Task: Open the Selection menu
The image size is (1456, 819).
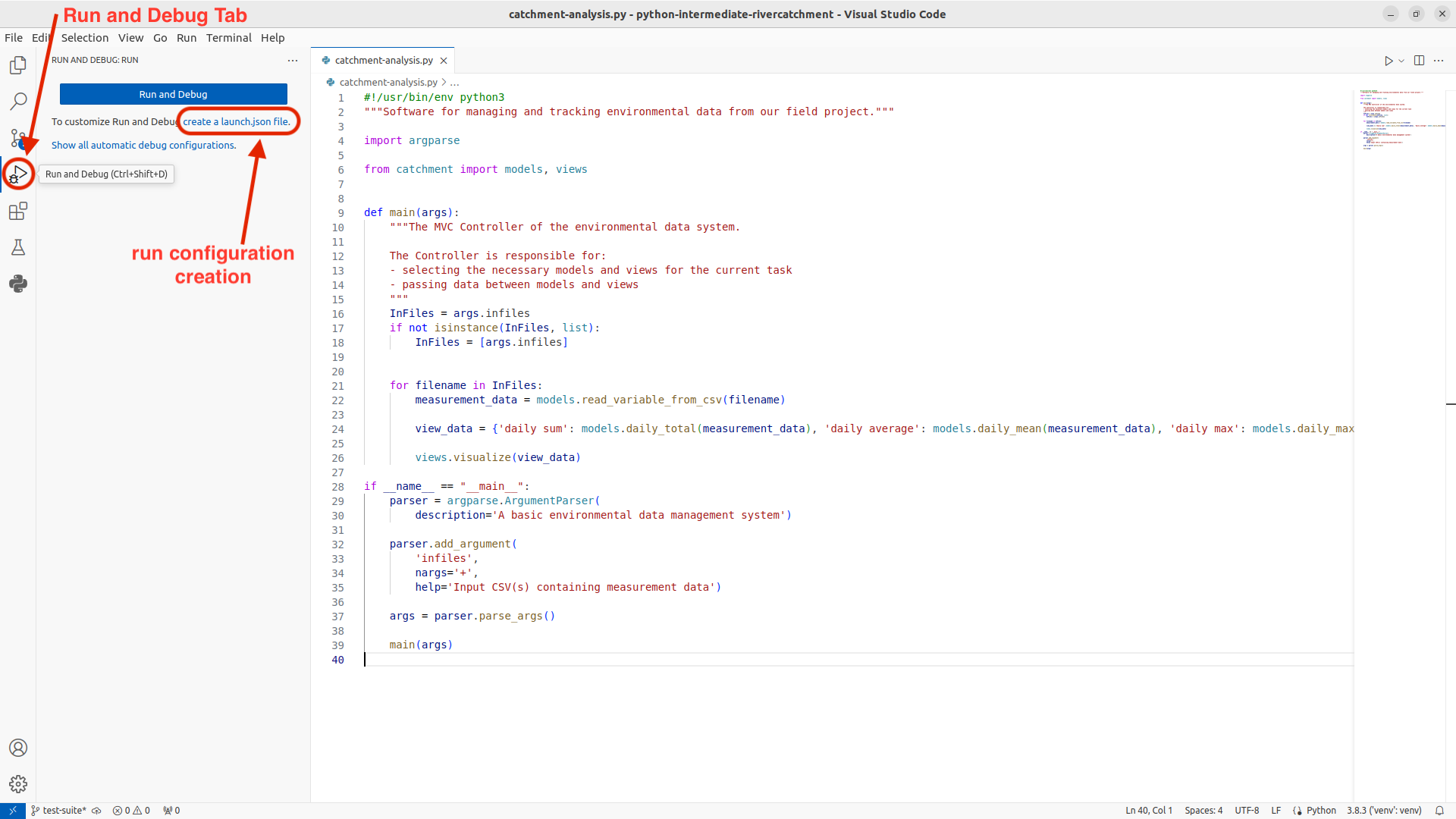Action: (85, 38)
